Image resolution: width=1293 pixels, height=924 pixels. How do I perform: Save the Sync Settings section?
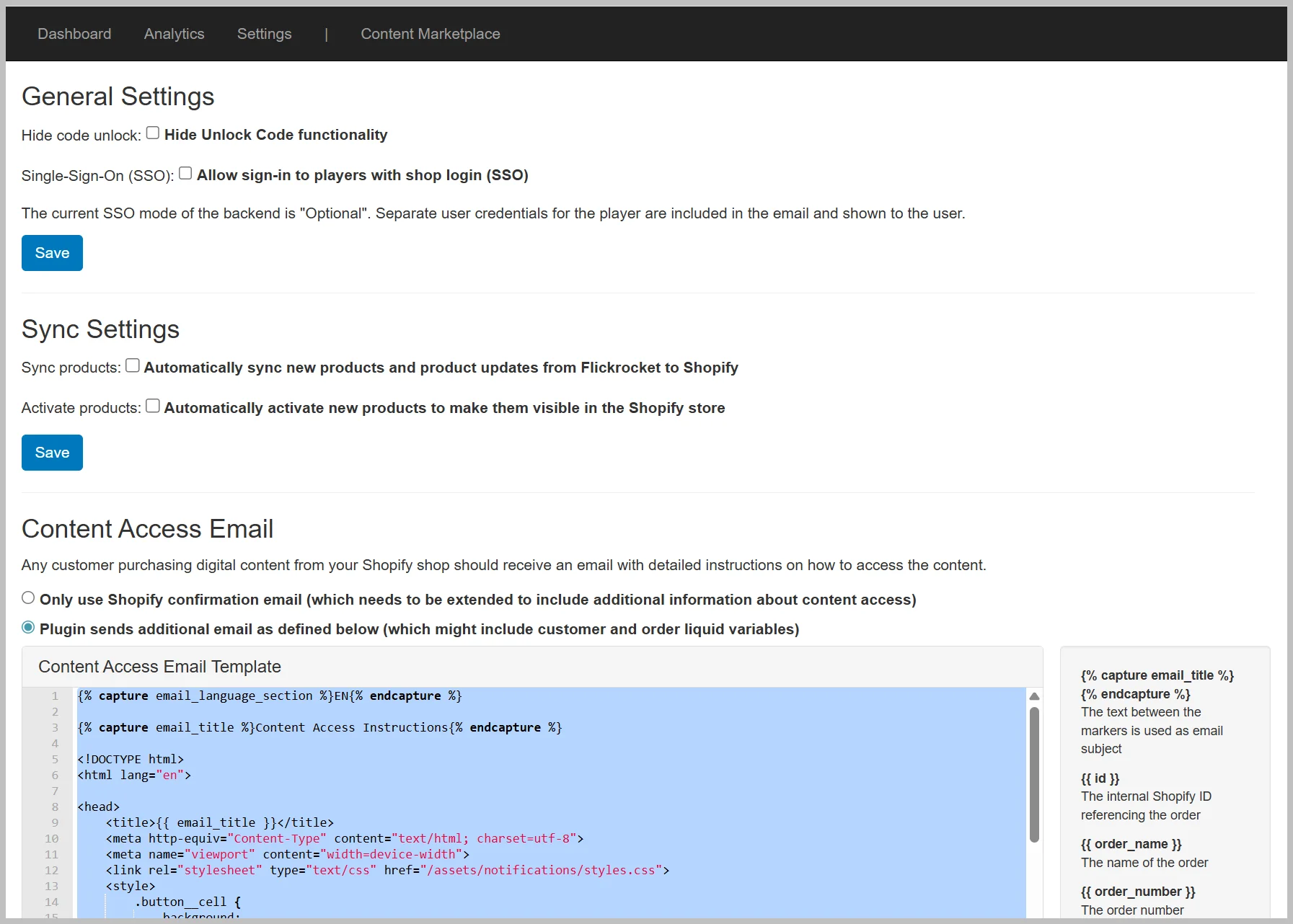click(x=52, y=453)
